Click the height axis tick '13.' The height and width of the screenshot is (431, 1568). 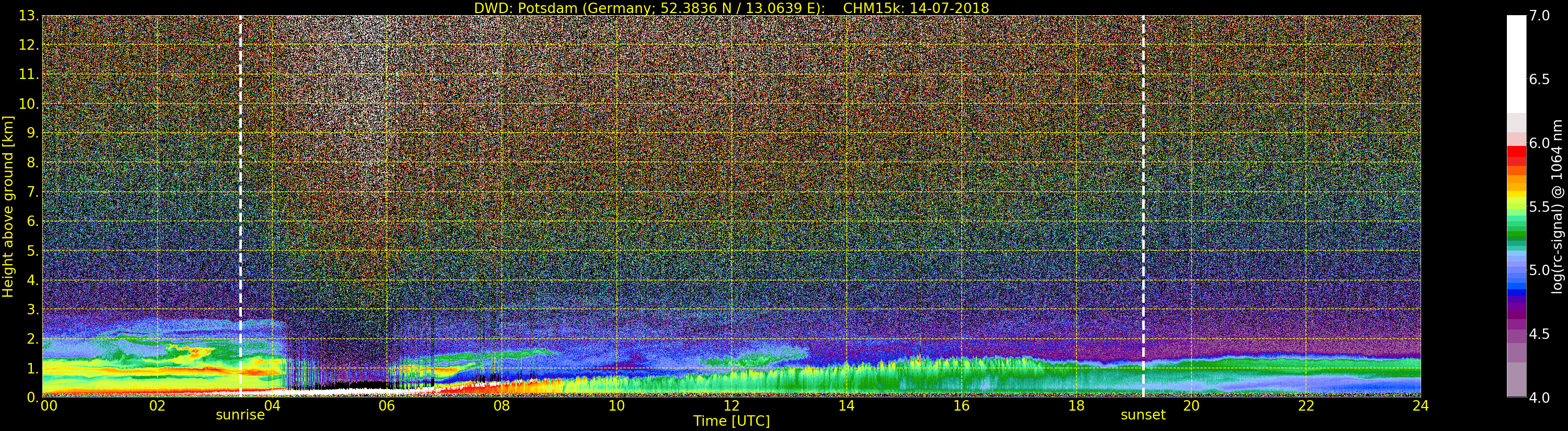[29, 16]
